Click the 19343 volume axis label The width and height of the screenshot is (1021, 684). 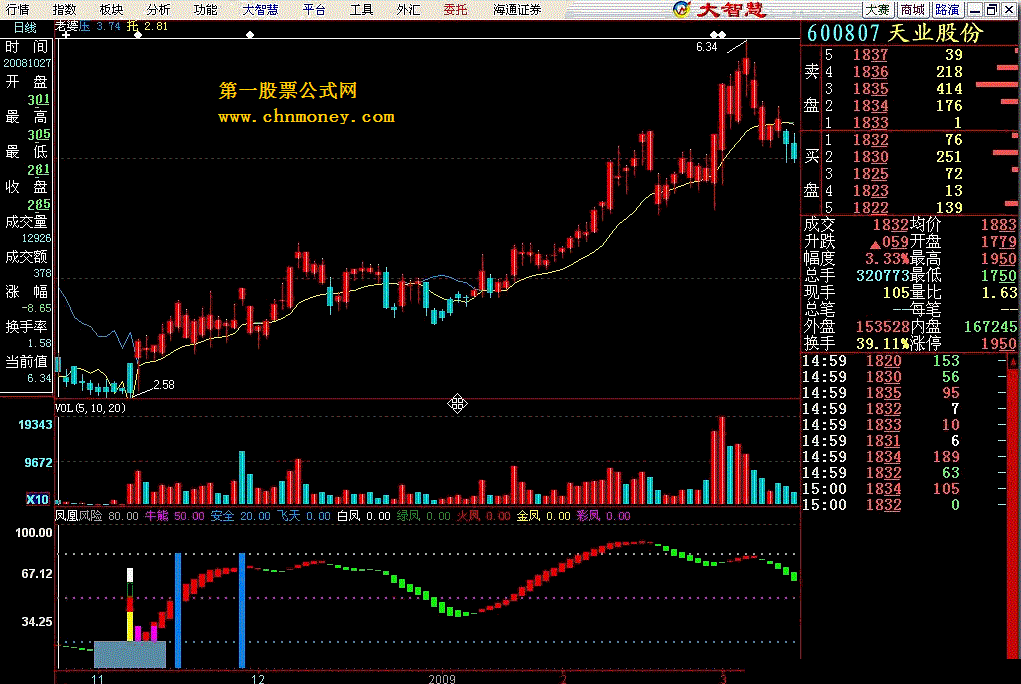pyautogui.click(x=35, y=425)
